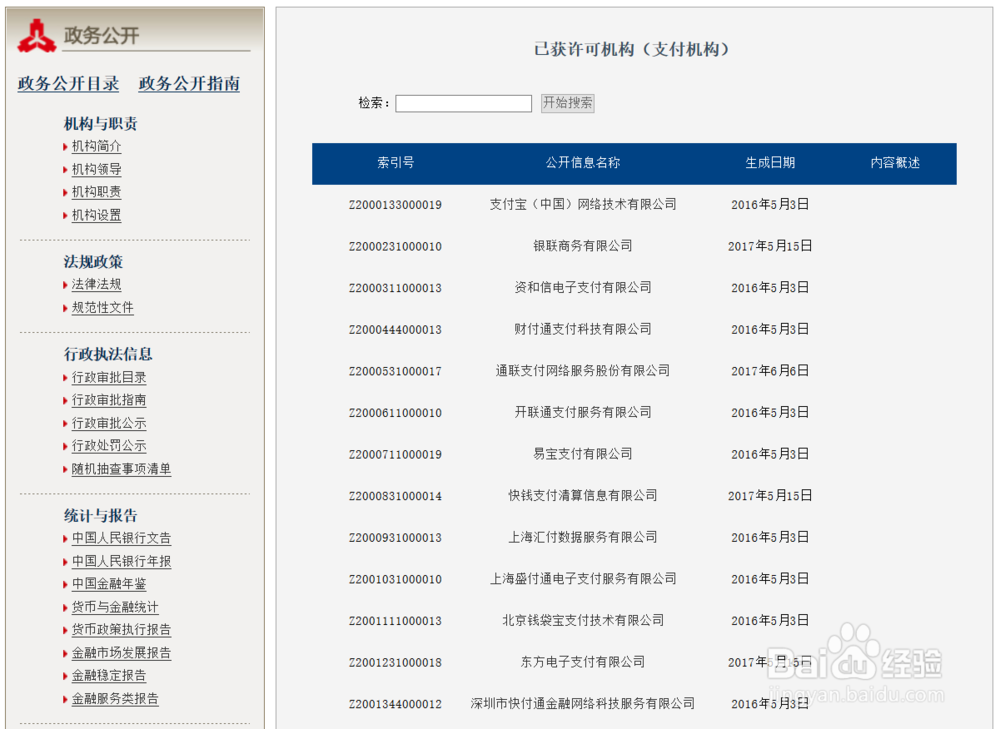Open 快钱支付清算信息有限公司 entry
Viewport: 1000px width, 729px height.
coord(583,495)
